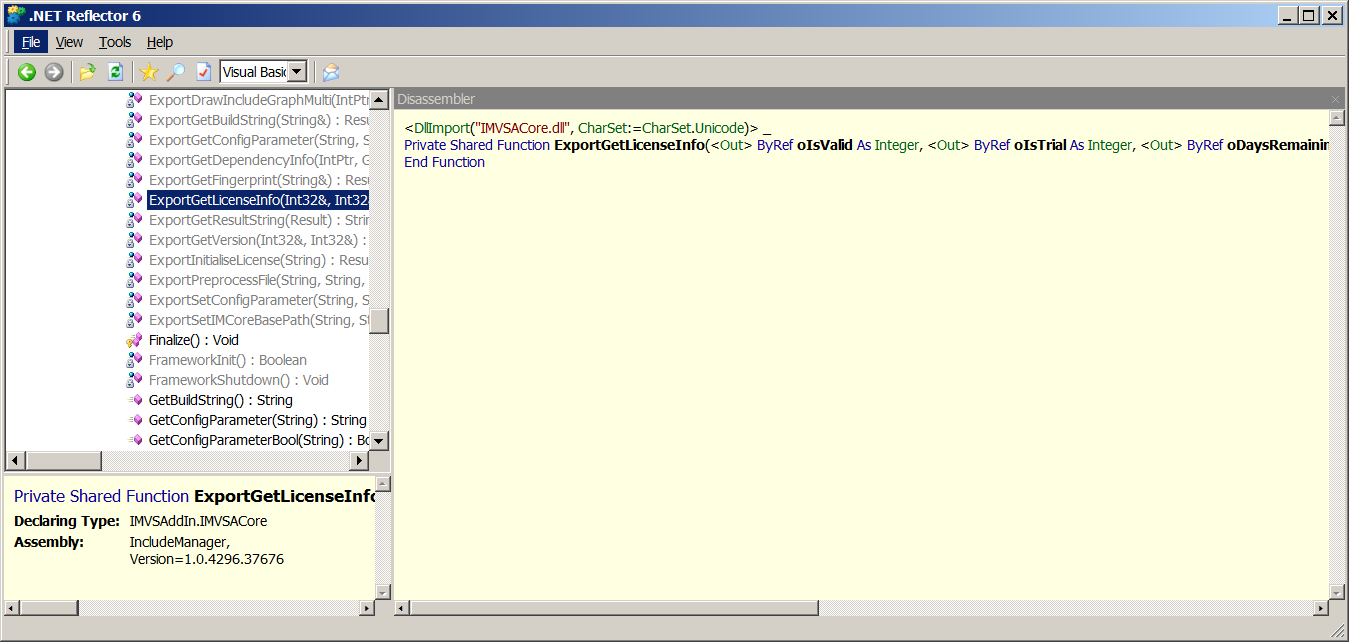Click method icon beside ExportGetConfigParameter
Viewport: 1349px width, 642px height.
[x=135, y=140]
